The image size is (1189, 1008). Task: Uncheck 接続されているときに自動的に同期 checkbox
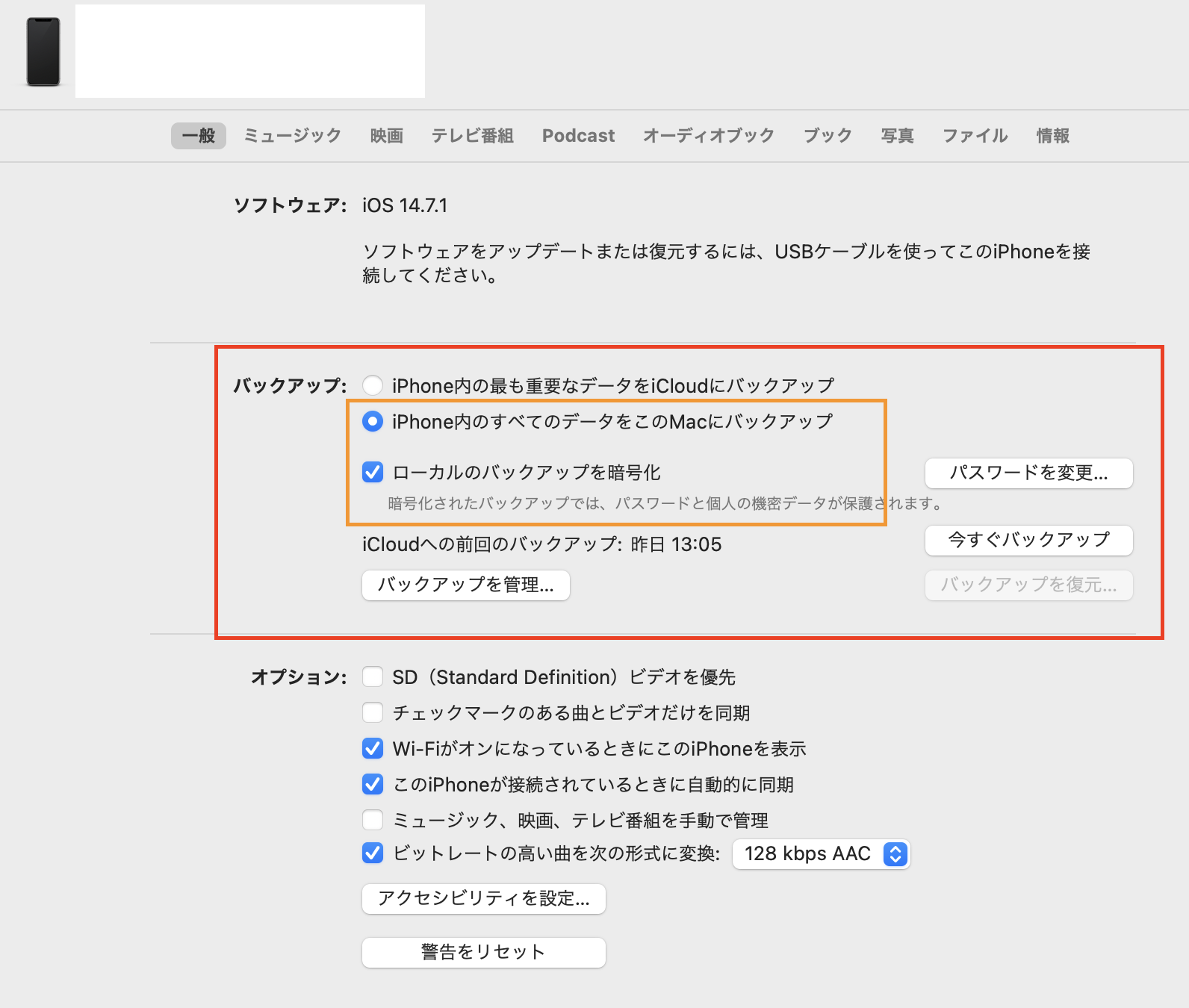373,784
